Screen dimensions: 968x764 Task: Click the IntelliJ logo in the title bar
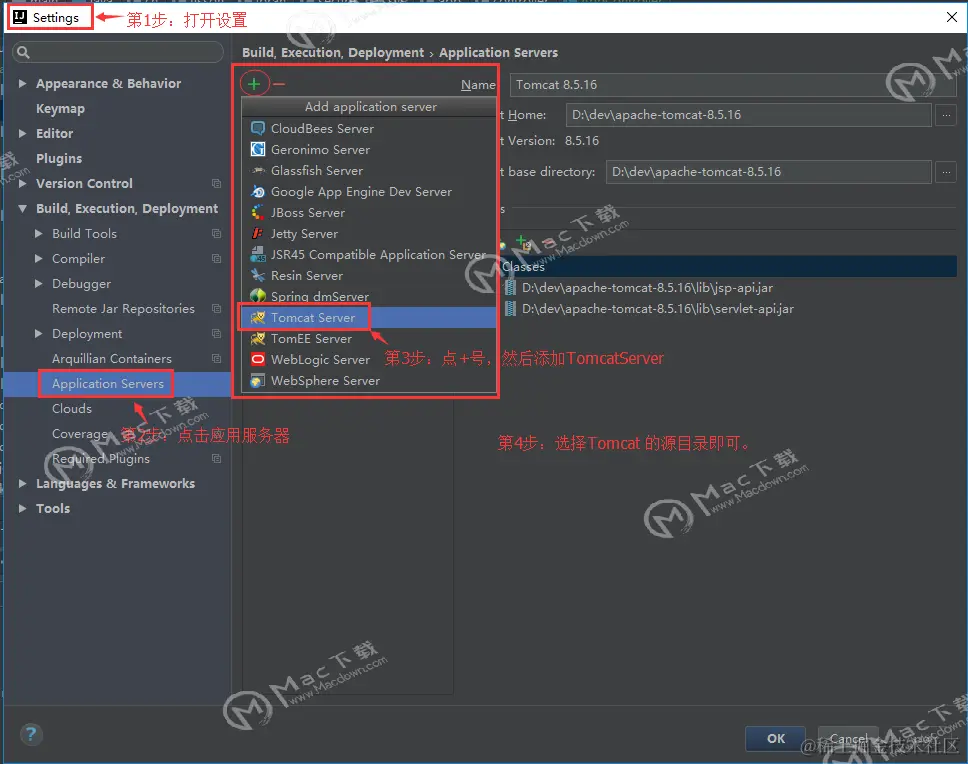[x=20, y=17]
